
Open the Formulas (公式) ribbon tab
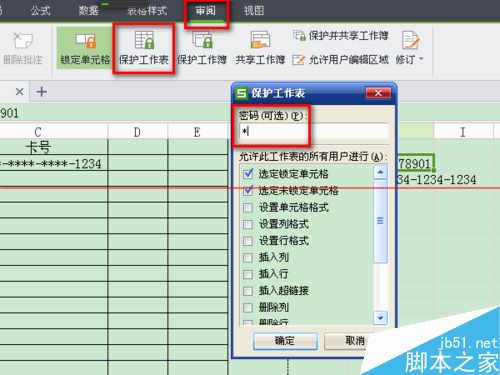pos(40,11)
